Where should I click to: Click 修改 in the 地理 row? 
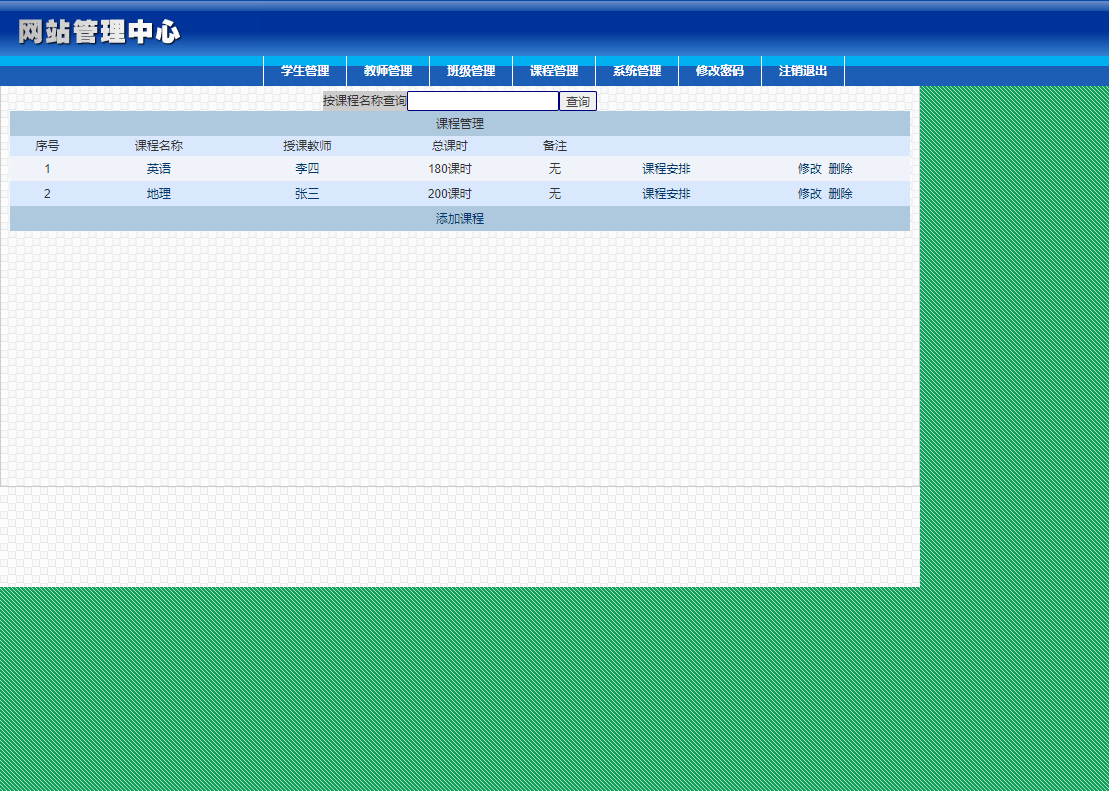(x=810, y=194)
